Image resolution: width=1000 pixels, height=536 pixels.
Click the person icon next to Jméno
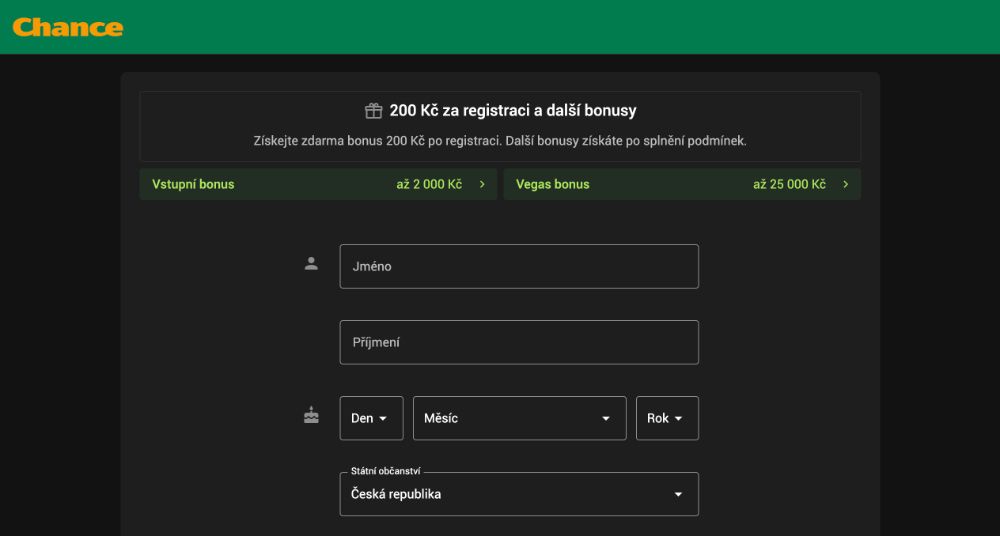tap(311, 263)
